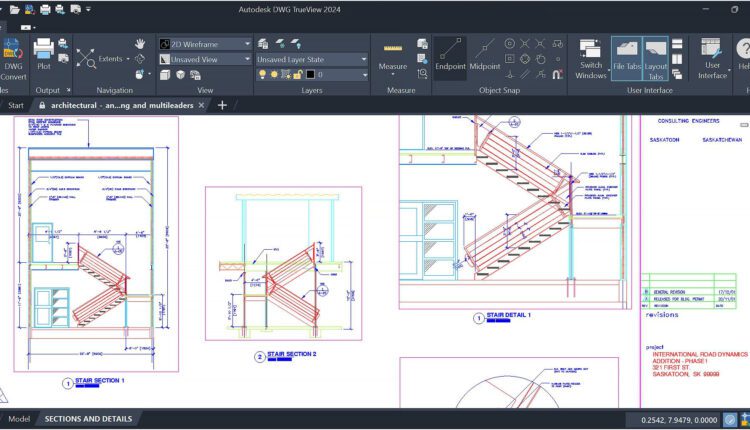Toggle the Perpendicular object snap
The image size is (750, 430).
(x=510, y=74)
